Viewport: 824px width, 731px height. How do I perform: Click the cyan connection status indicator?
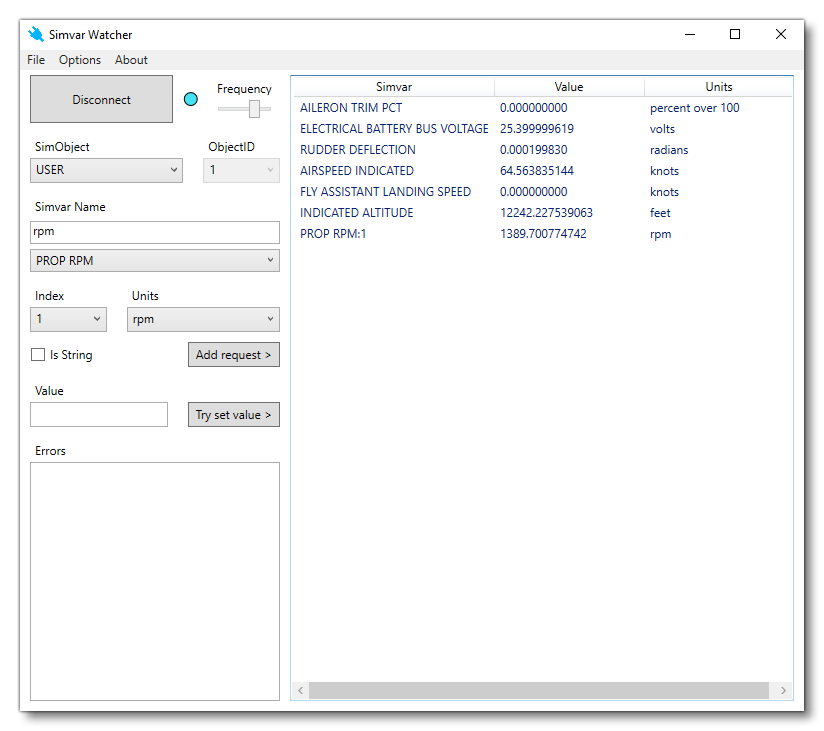(191, 99)
